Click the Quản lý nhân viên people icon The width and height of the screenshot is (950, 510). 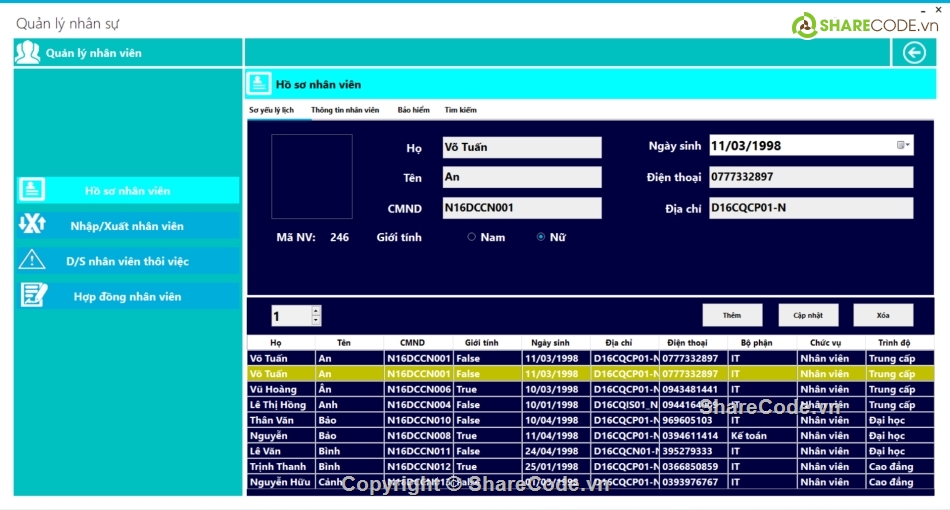tap(27, 53)
